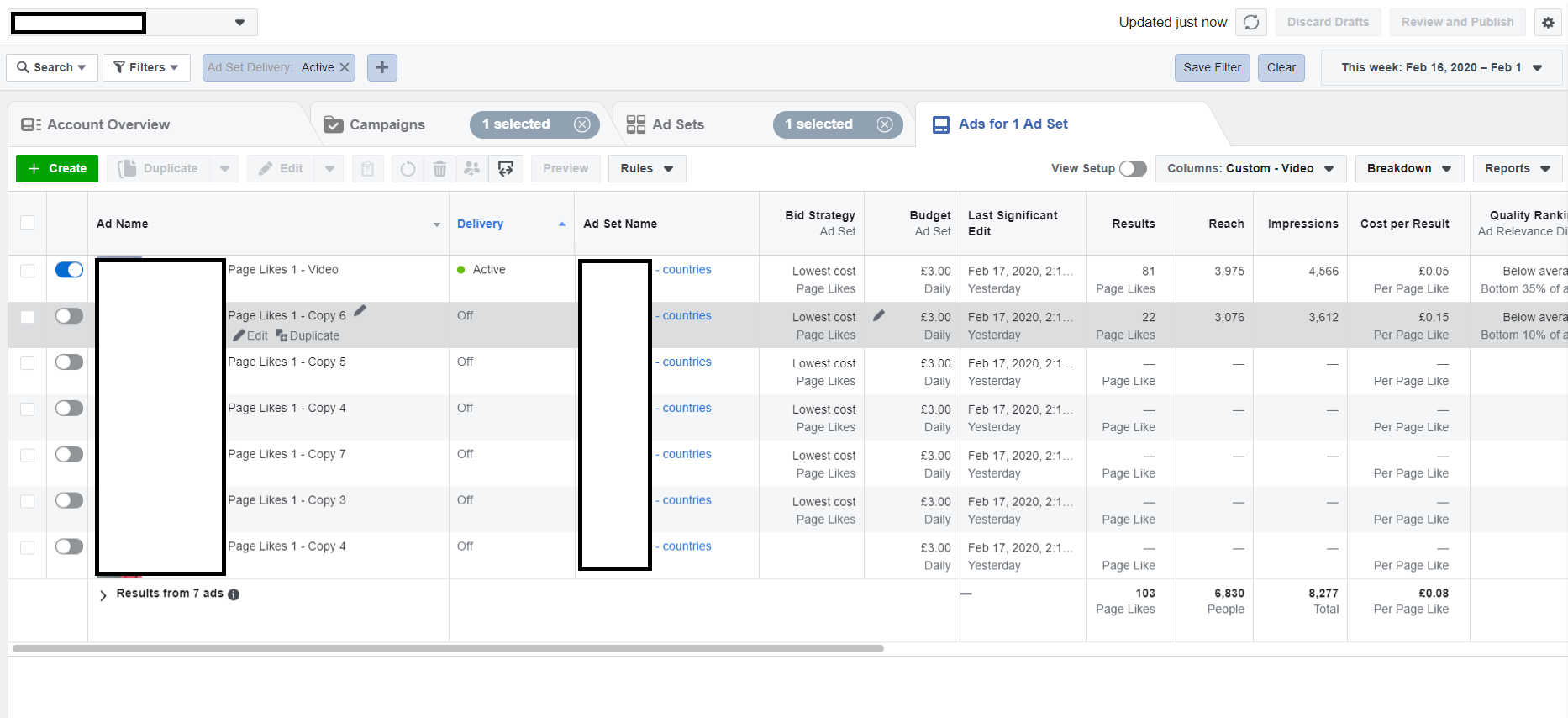1568x718 pixels.
Task: Clear the Ad Sets 1 selected badge
Action: [x=885, y=124]
